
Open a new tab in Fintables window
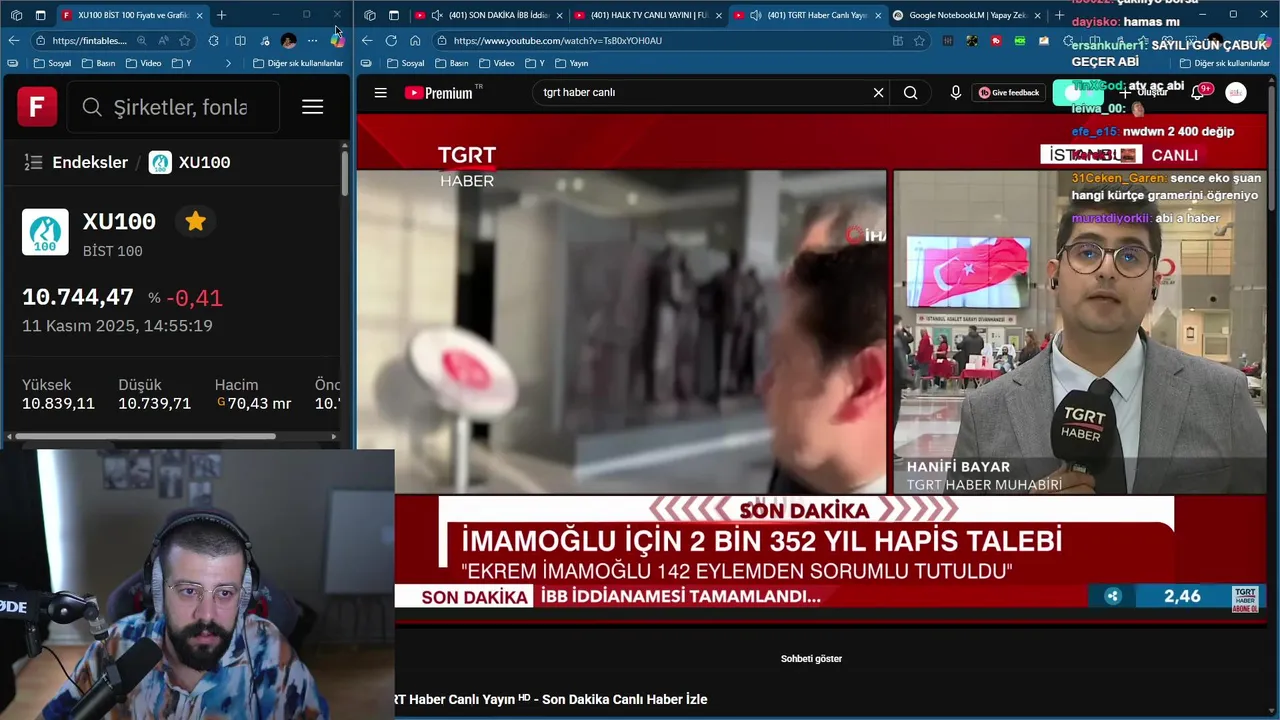(222, 15)
